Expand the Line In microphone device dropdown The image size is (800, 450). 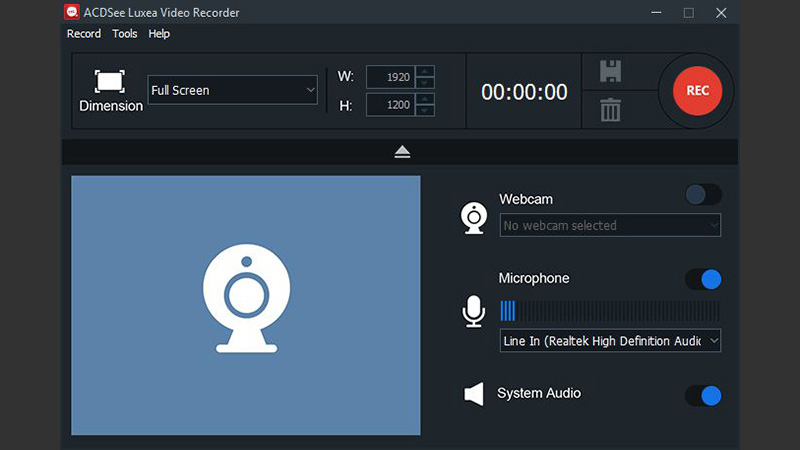click(x=610, y=341)
